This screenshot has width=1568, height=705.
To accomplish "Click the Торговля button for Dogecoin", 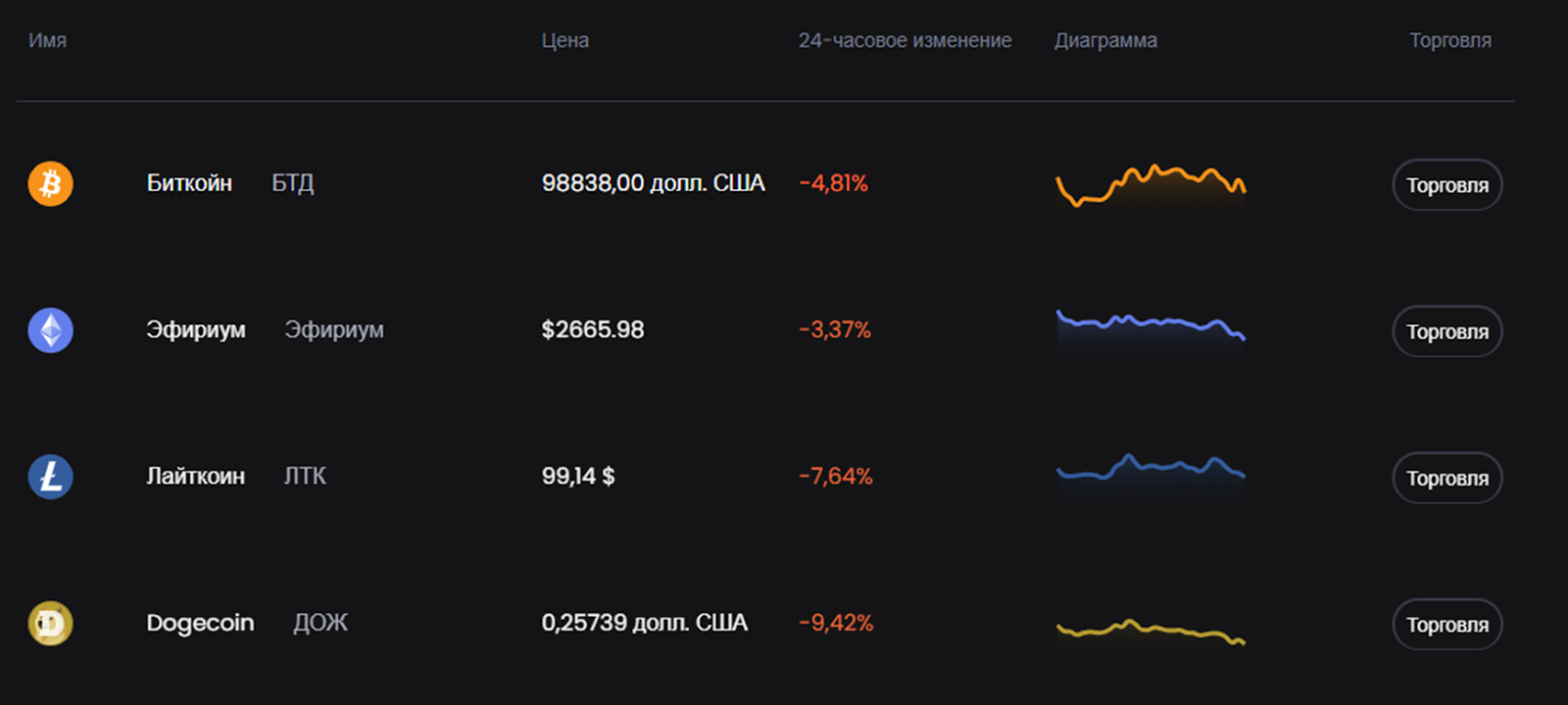I will point(1447,625).
